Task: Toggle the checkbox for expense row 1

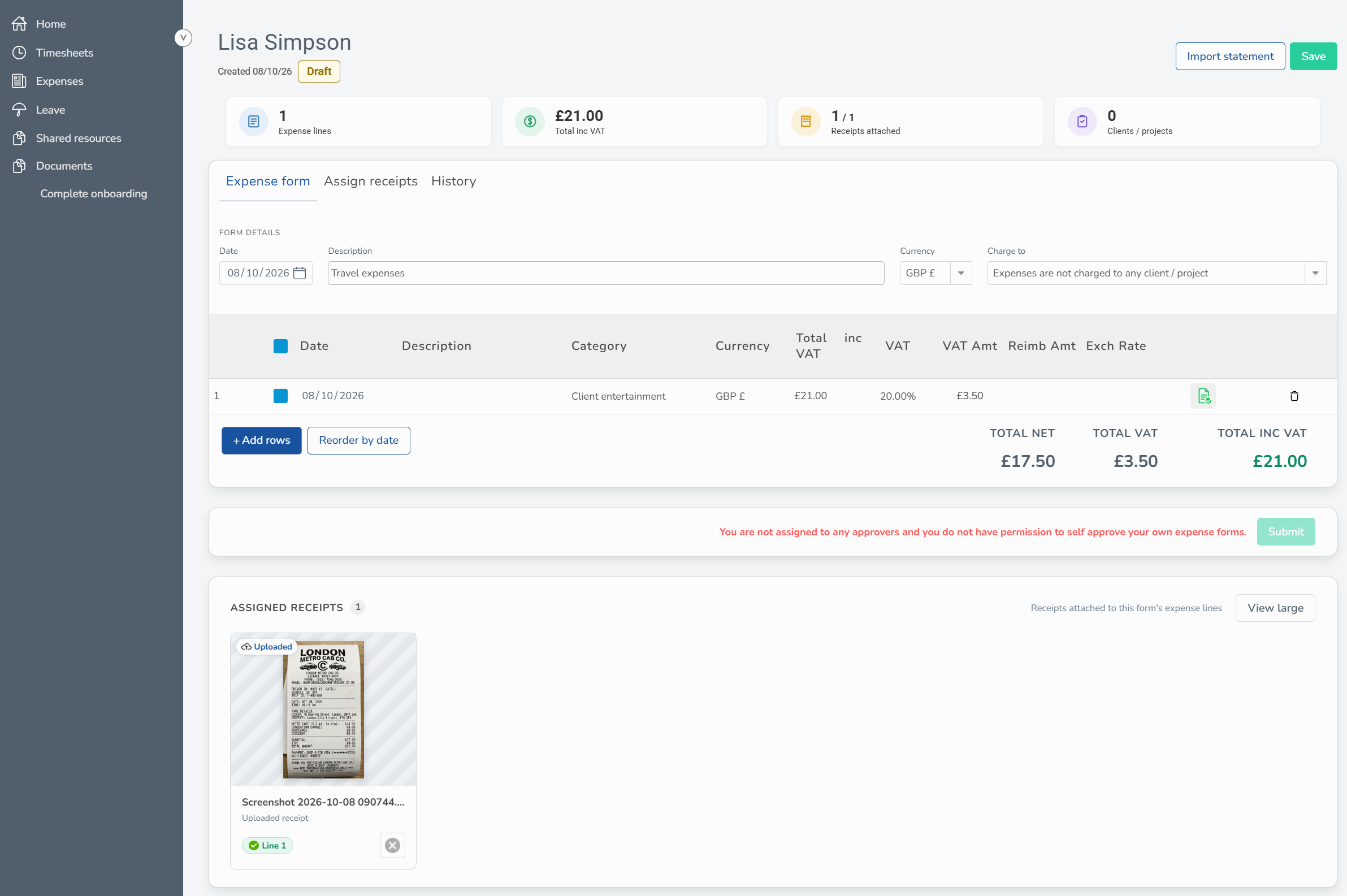Action: point(280,396)
